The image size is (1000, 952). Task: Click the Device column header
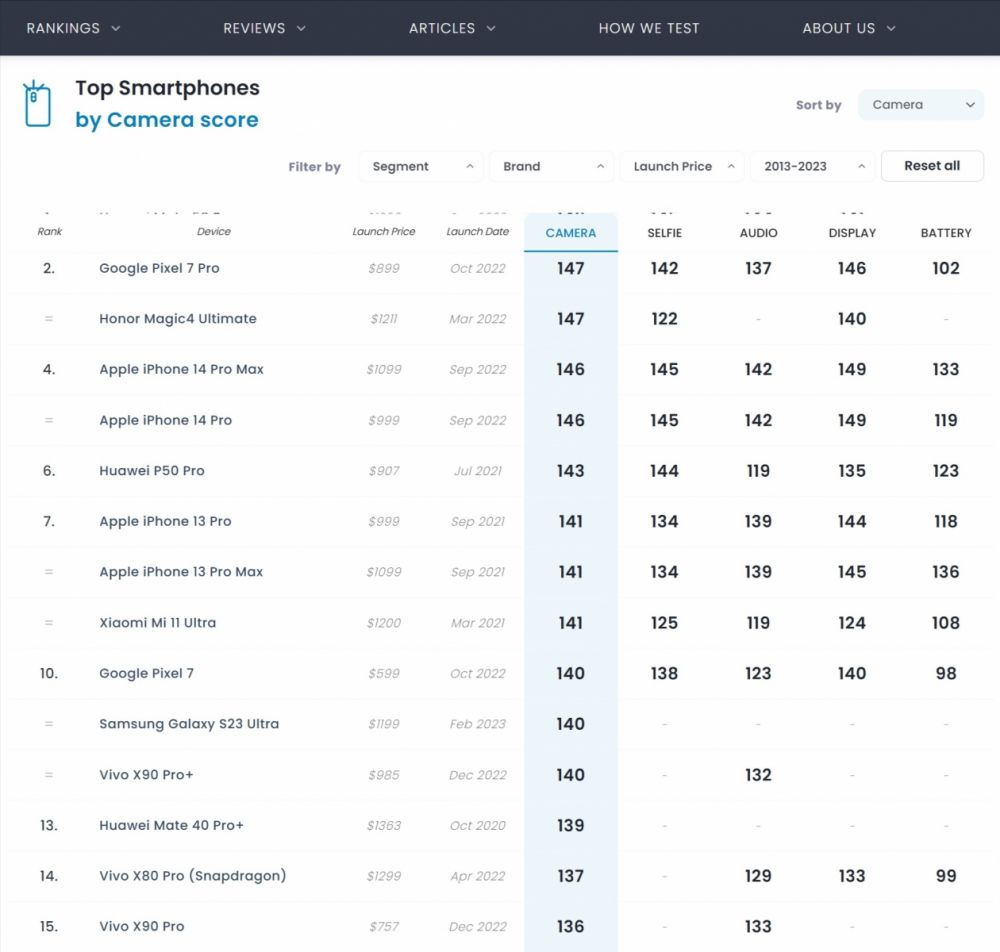pyautogui.click(x=214, y=231)
